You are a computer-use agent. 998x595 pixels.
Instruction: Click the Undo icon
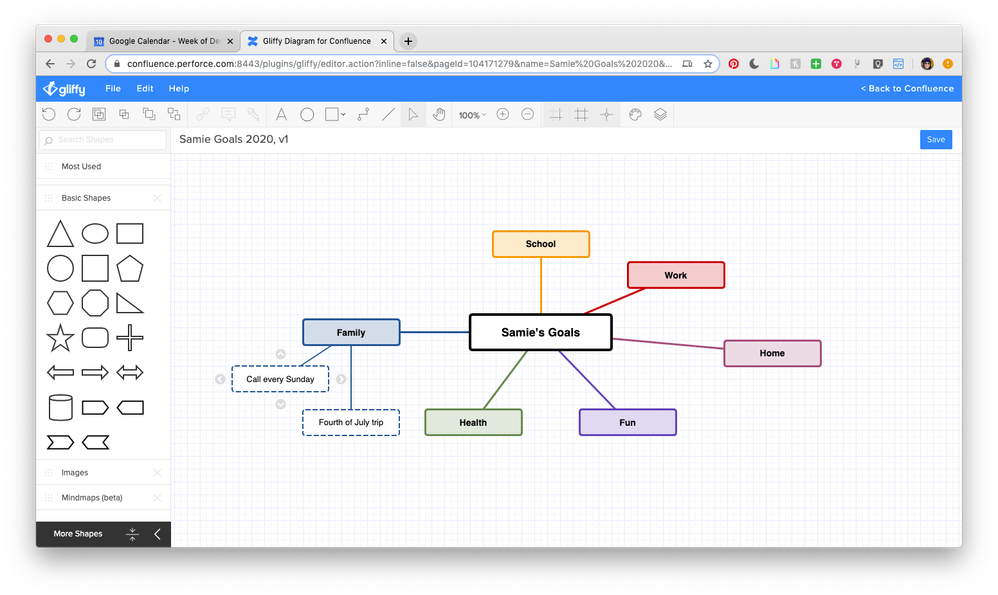tap(48, 114)
